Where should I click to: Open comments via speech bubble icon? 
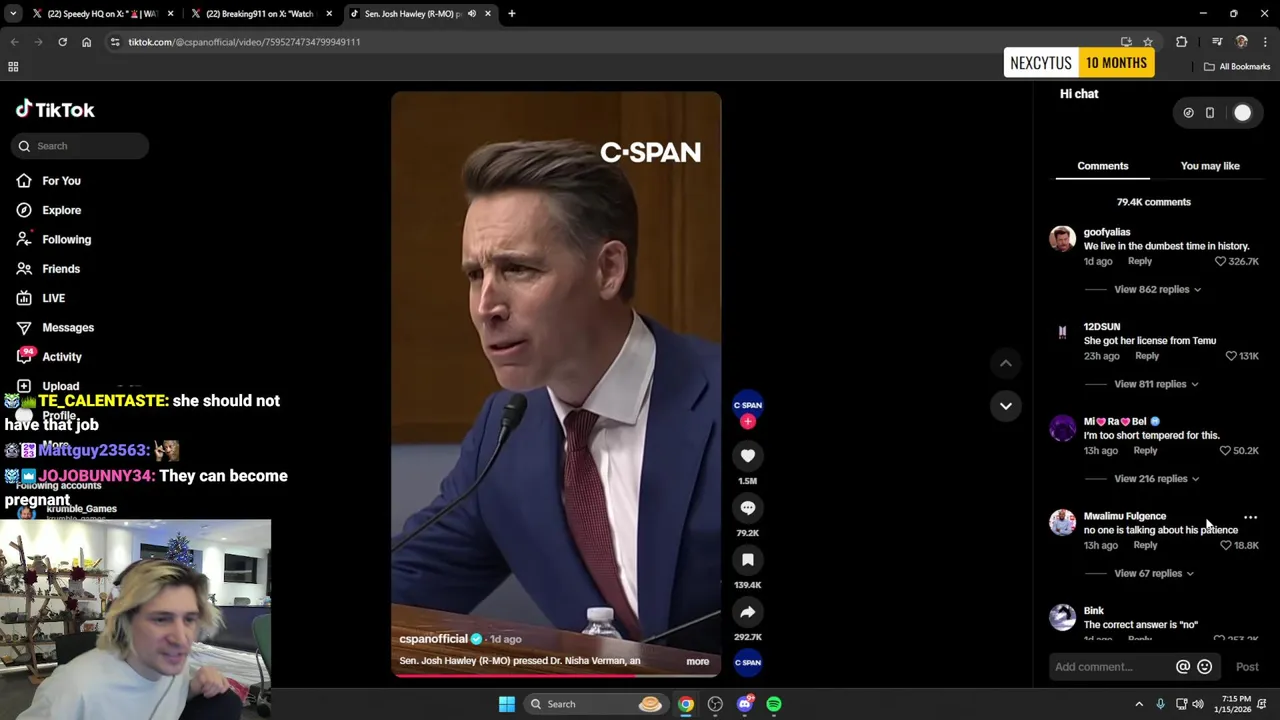[x=748, y=508]
